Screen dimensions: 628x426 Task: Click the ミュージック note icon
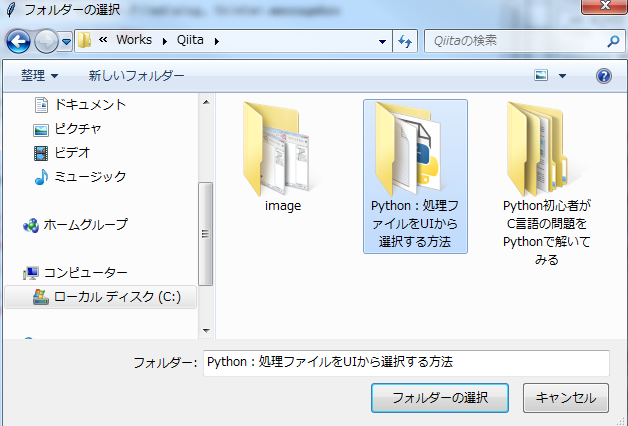(41, 177)
